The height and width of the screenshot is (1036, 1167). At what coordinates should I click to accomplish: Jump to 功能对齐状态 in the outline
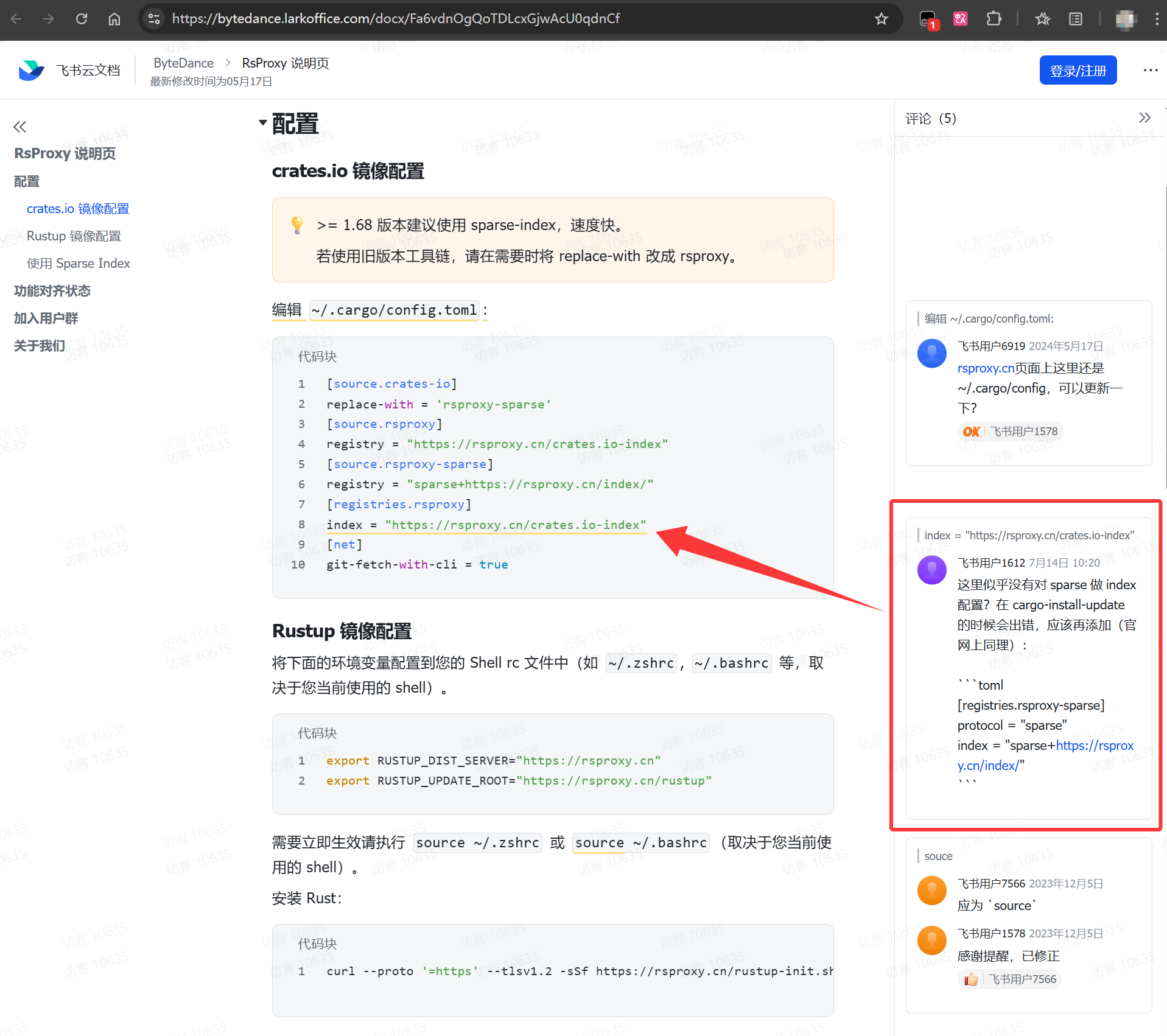point(52,291)
